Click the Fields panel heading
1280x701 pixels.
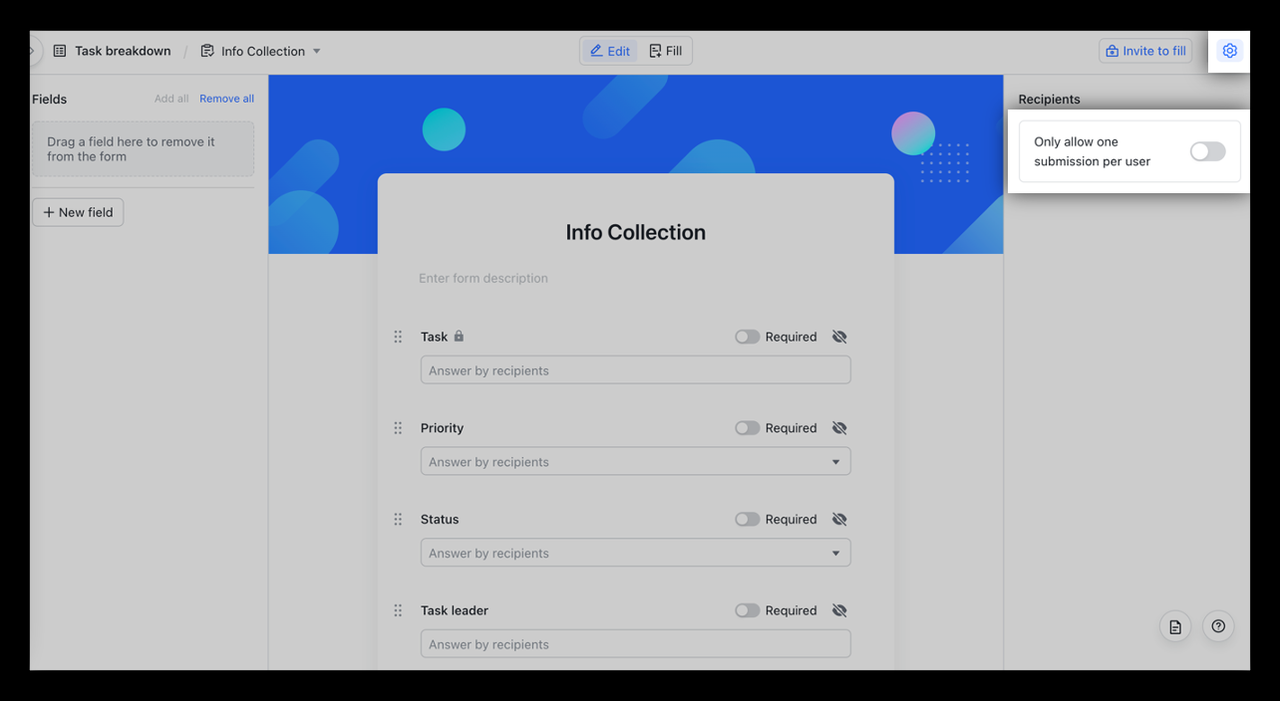(x=49, y=99)
